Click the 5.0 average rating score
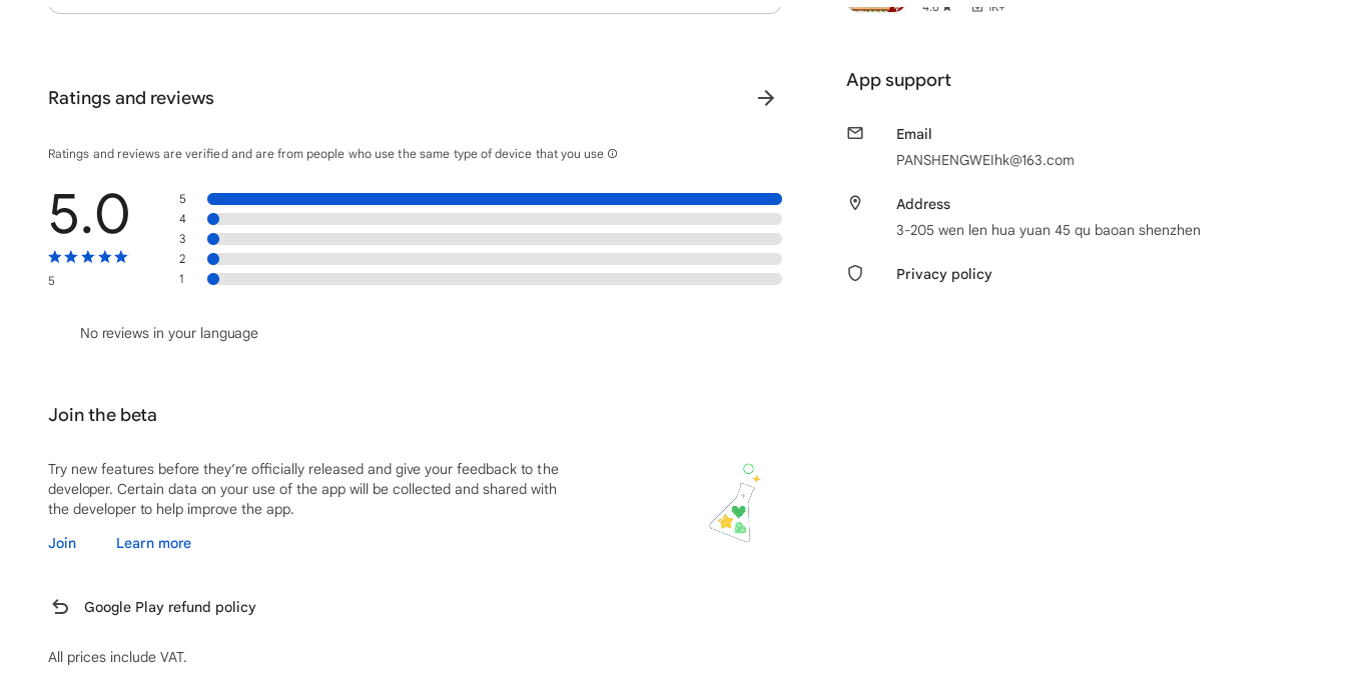1366x694 pixels. click(x=88, y=214)
